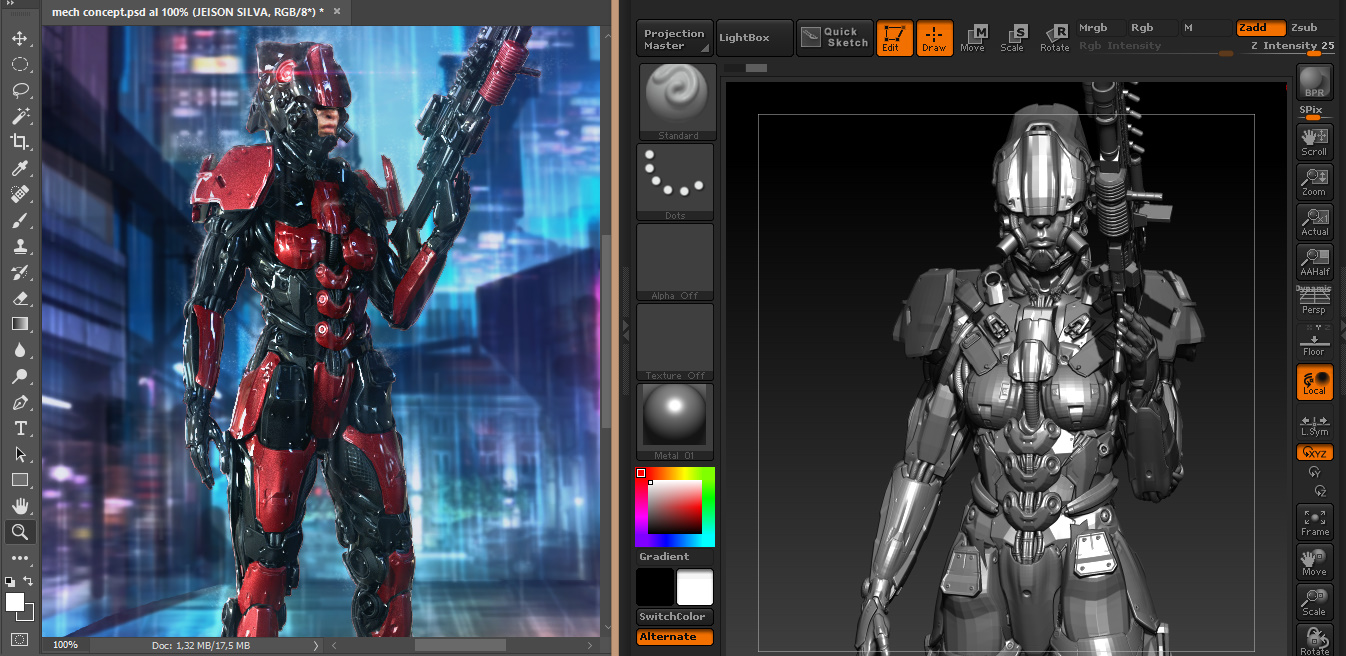
Task: Toggle Local transformations button
Action: tap(1314, 382)
